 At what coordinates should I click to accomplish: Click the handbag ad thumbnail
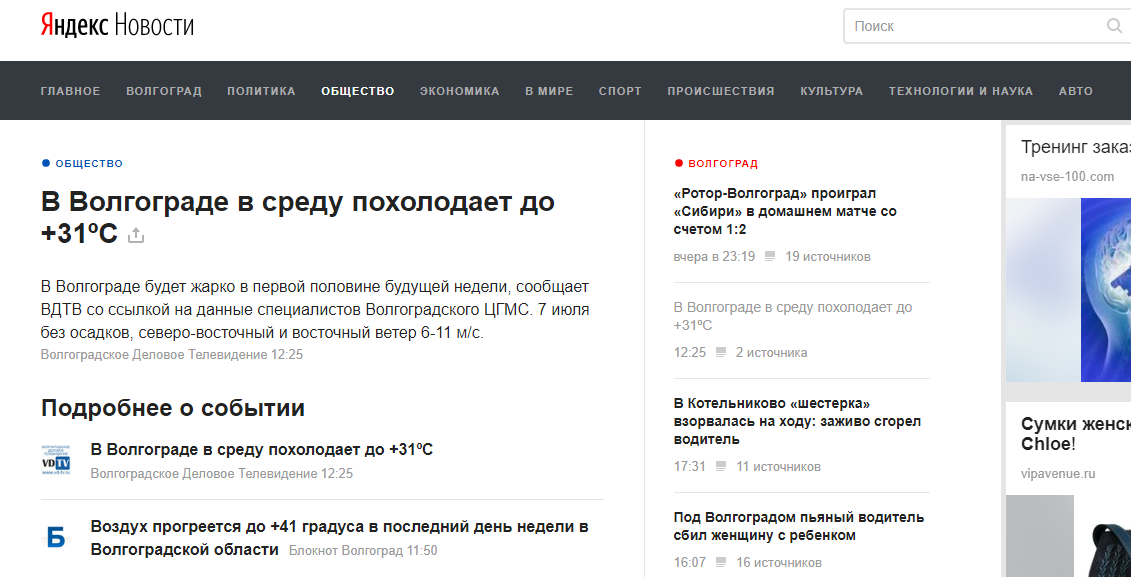(x=1068, y=536)
